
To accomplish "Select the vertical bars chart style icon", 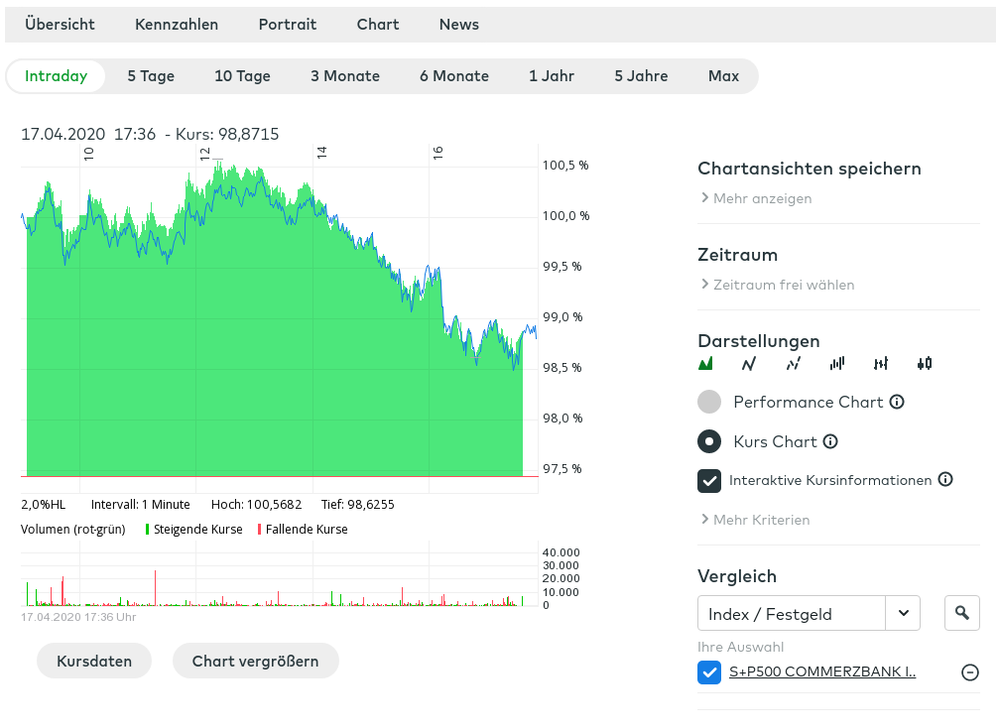I will [x=837, y=363].
